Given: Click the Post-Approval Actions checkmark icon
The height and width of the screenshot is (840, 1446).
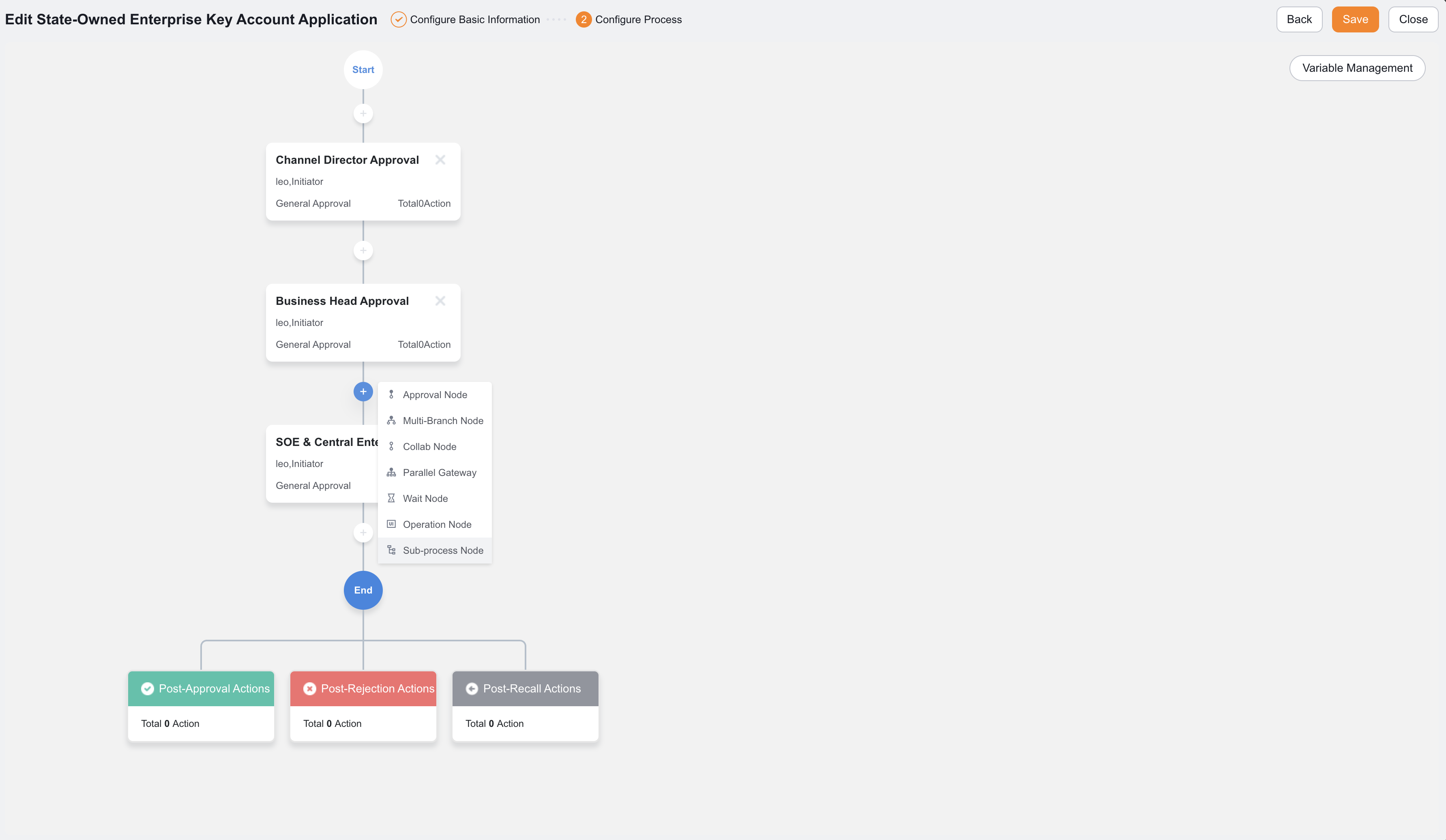Looking at the screenshot, I should 148,688.
